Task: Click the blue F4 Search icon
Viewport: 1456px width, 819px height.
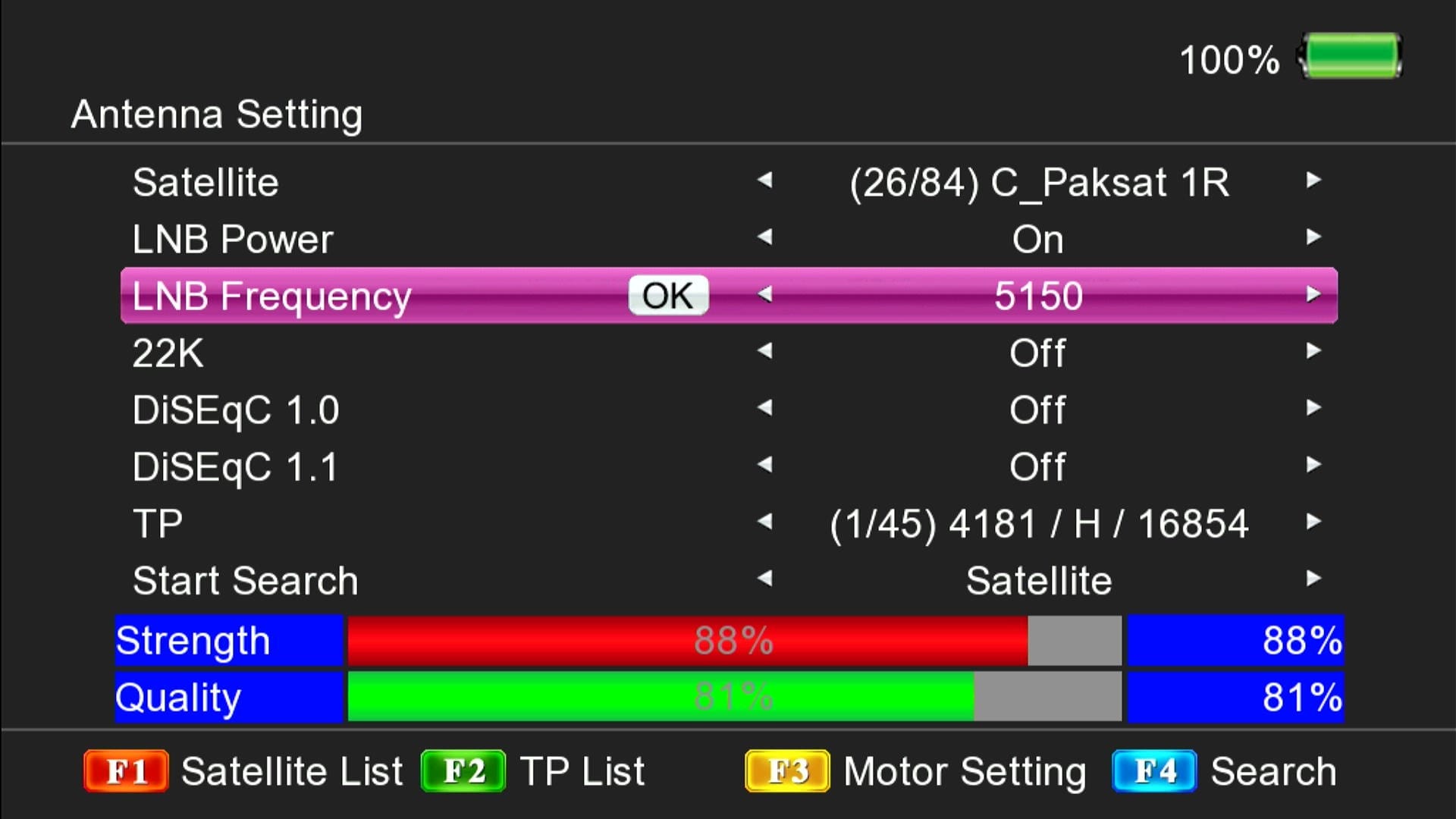Action: coord(1154,771)
